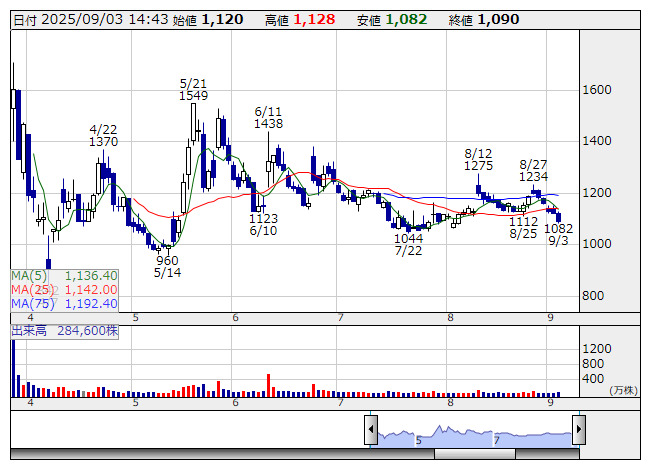This screenshot has height=470, width=653.
Task: Click the tallest red volume bar in June
Action: [269, 385]
